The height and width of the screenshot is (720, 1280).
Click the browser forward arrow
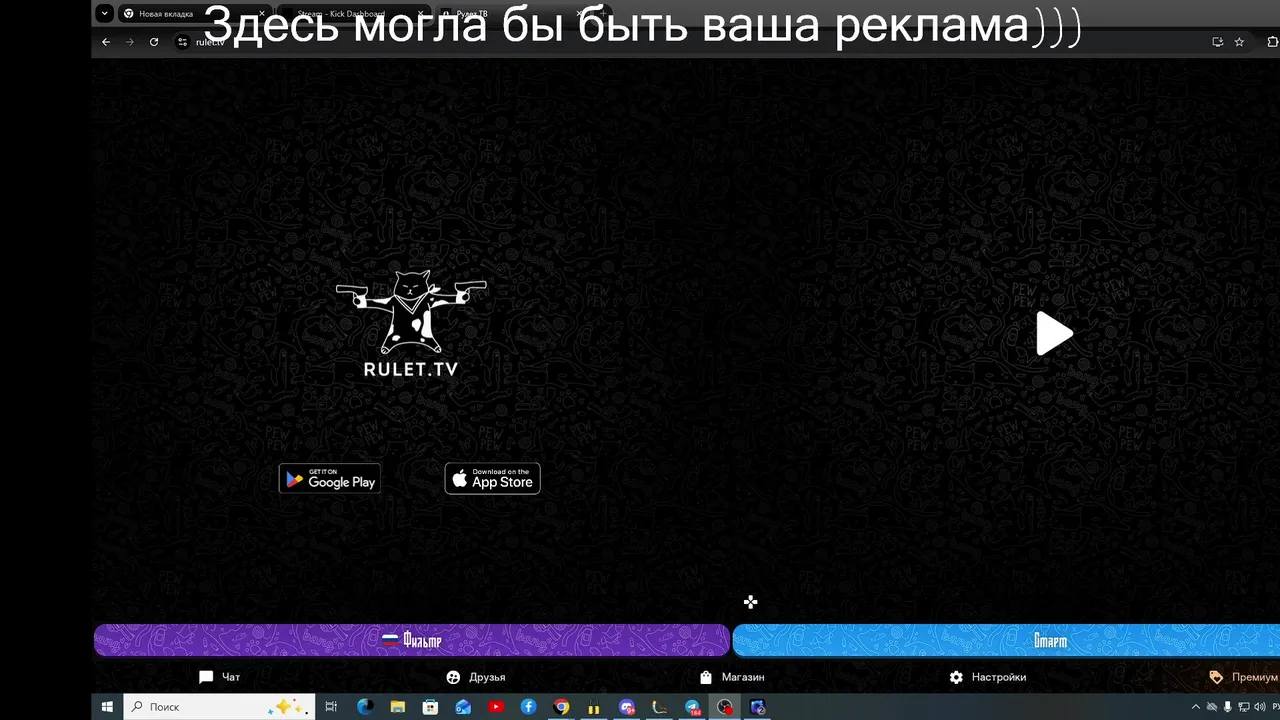(x=130, y=42)
